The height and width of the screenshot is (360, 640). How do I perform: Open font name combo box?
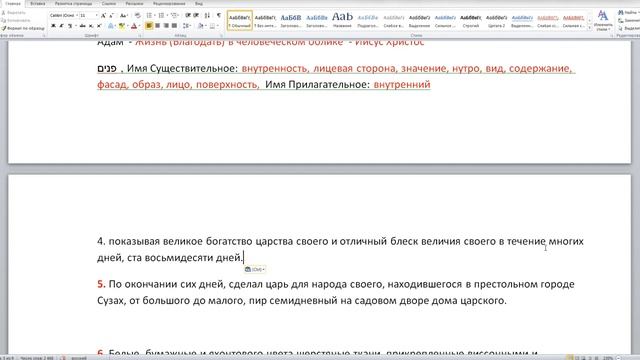(64, 15)
